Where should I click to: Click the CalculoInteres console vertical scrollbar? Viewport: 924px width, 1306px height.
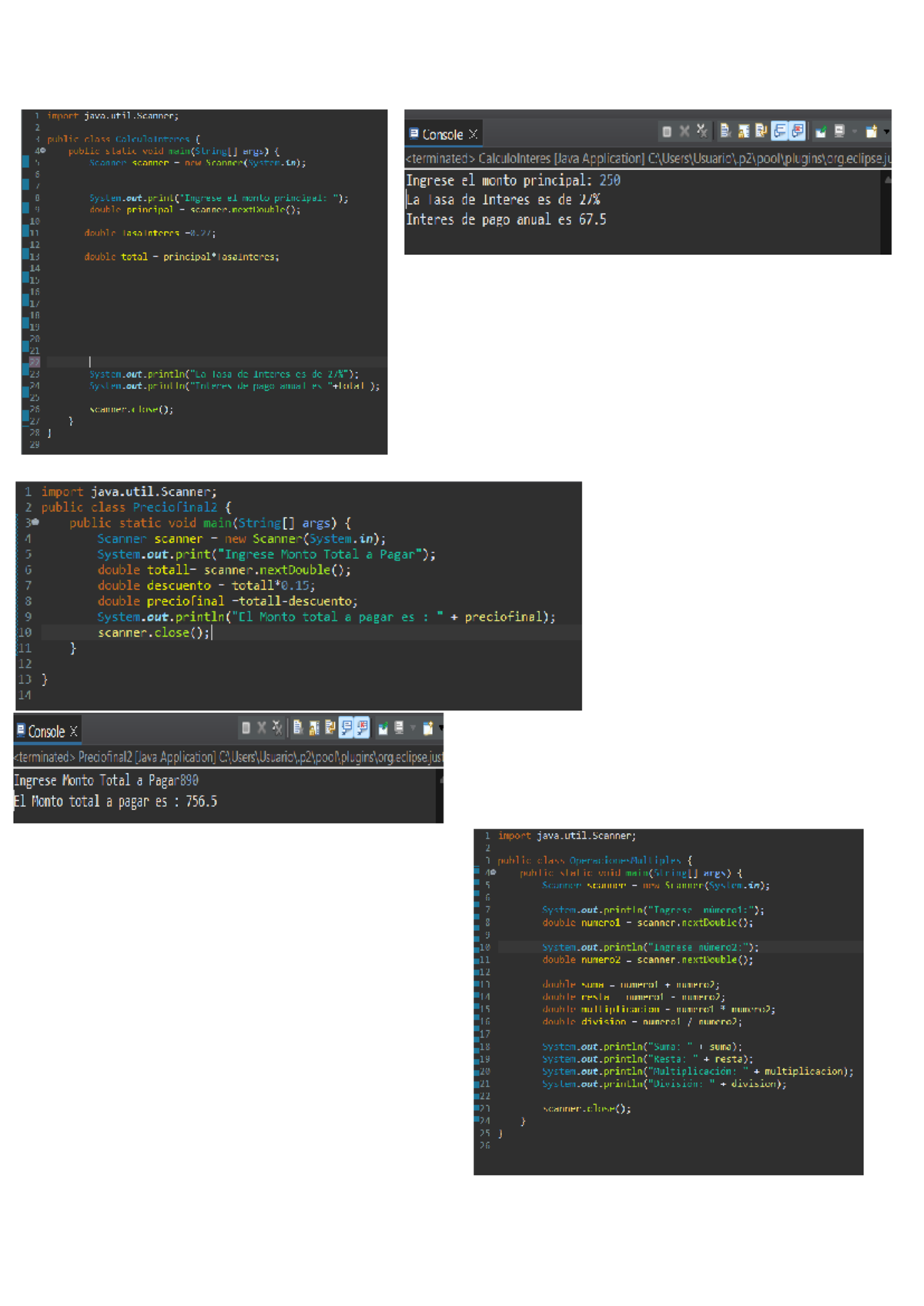(x=886, y=212)
